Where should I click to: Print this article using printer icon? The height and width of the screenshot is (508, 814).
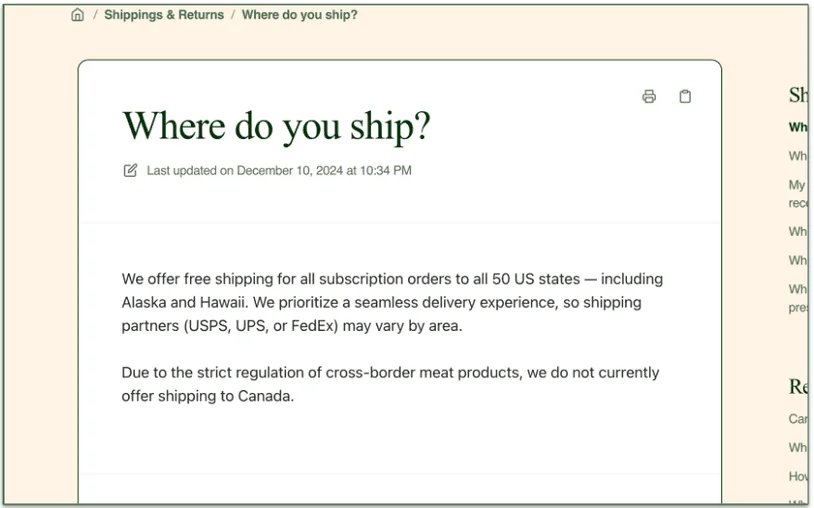[x=649, y=97]
